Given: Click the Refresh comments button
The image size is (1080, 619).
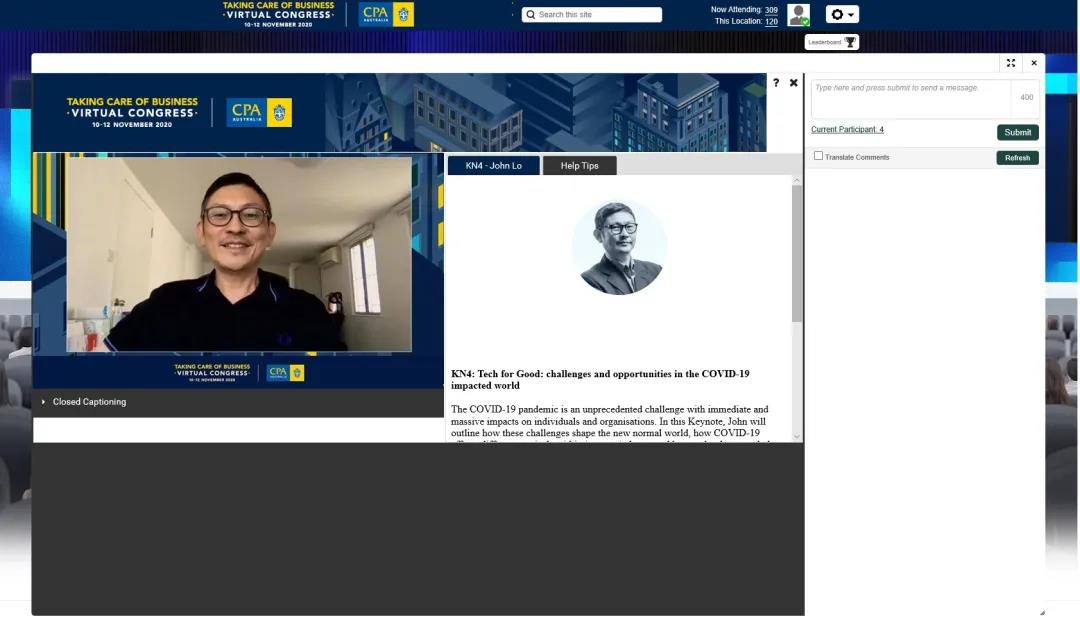Looking at the screenshot, I should pyautogui.click(x=1017, y=158).
